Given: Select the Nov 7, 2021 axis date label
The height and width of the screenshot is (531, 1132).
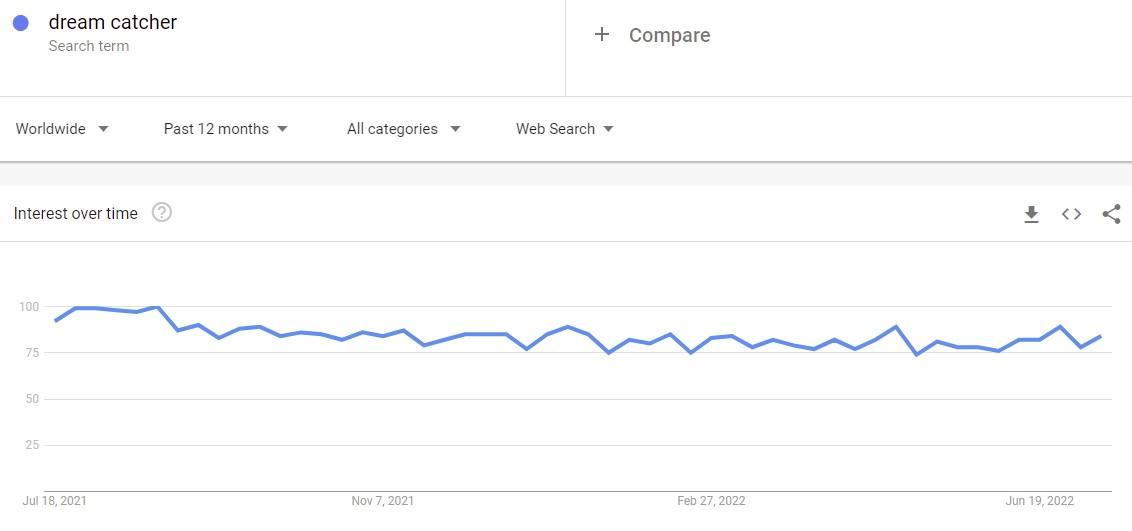Looking at the screenshot, I should pyautogui.click(x=383, y=501).
